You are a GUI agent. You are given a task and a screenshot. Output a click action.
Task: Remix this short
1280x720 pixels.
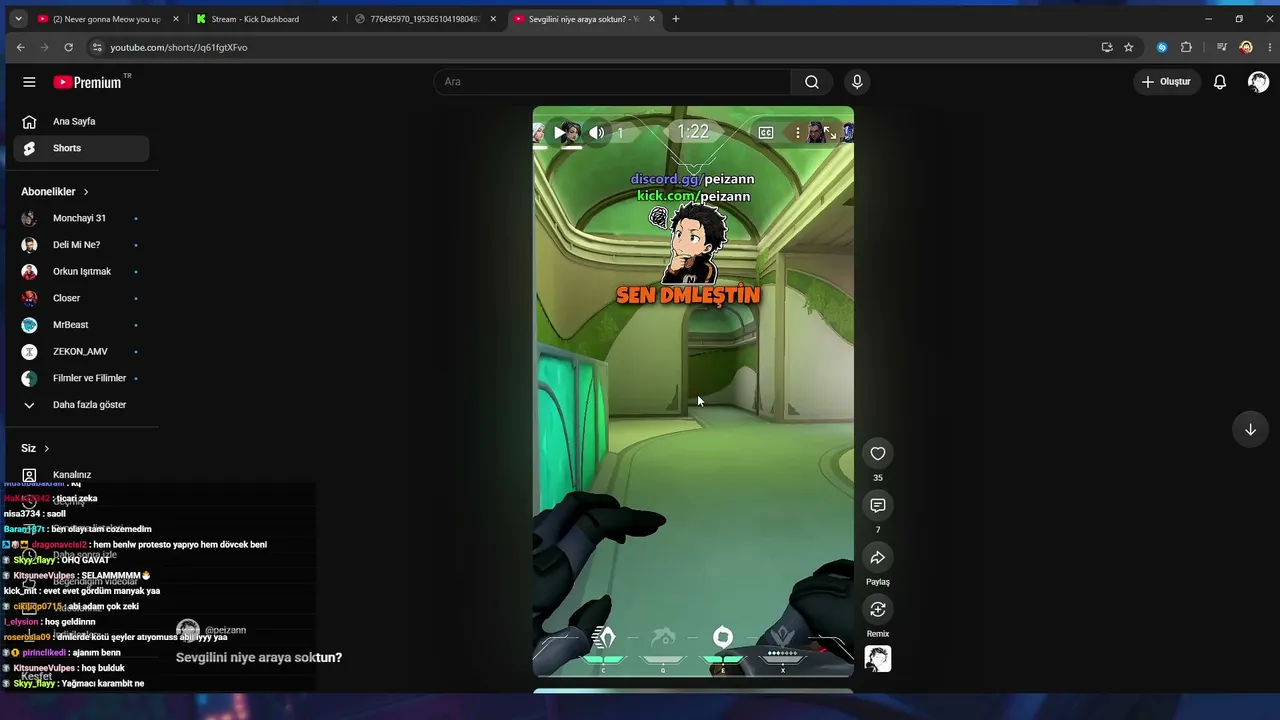(x=878, y=610)
